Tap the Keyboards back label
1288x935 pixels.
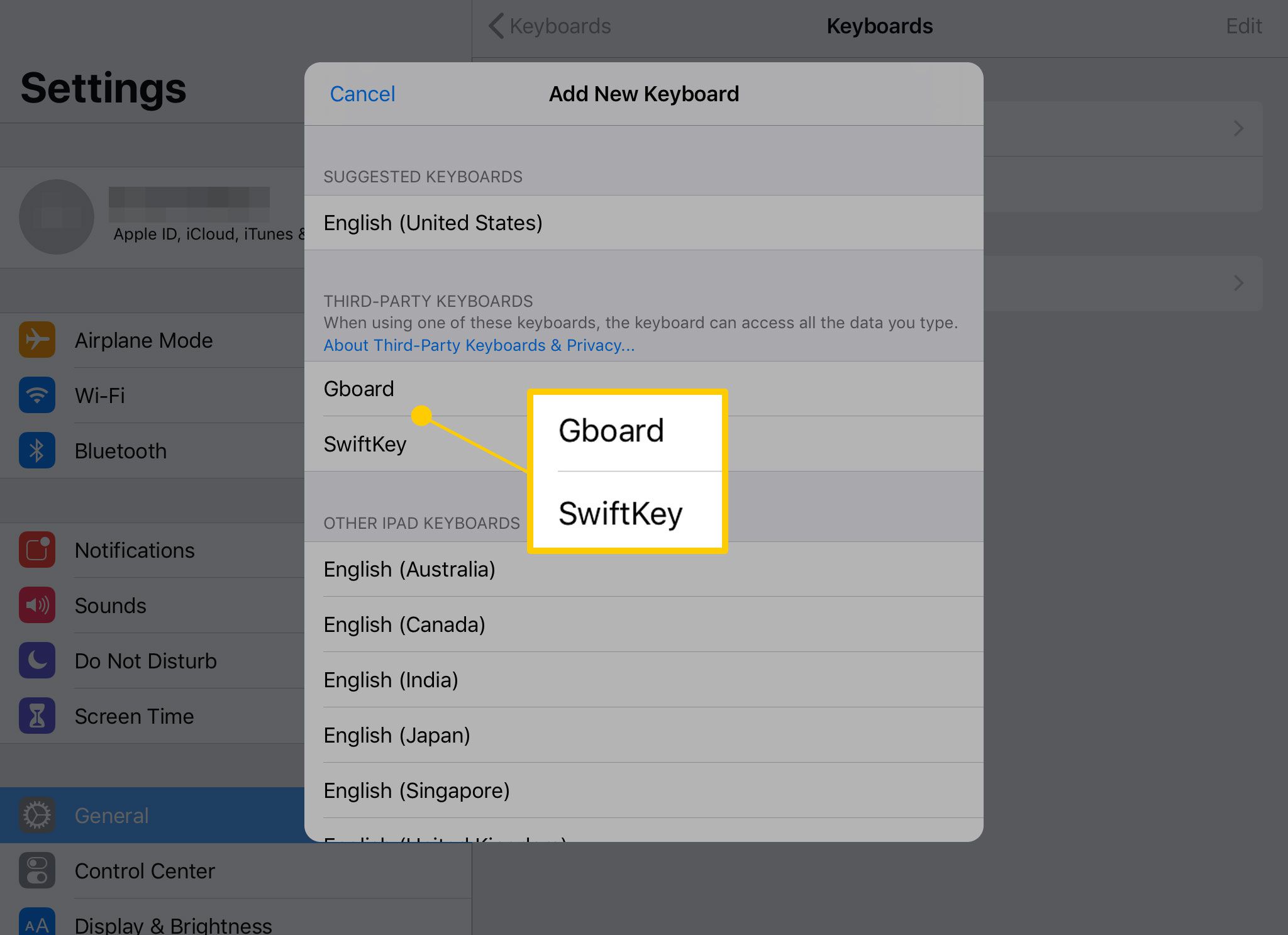(560, 26)
